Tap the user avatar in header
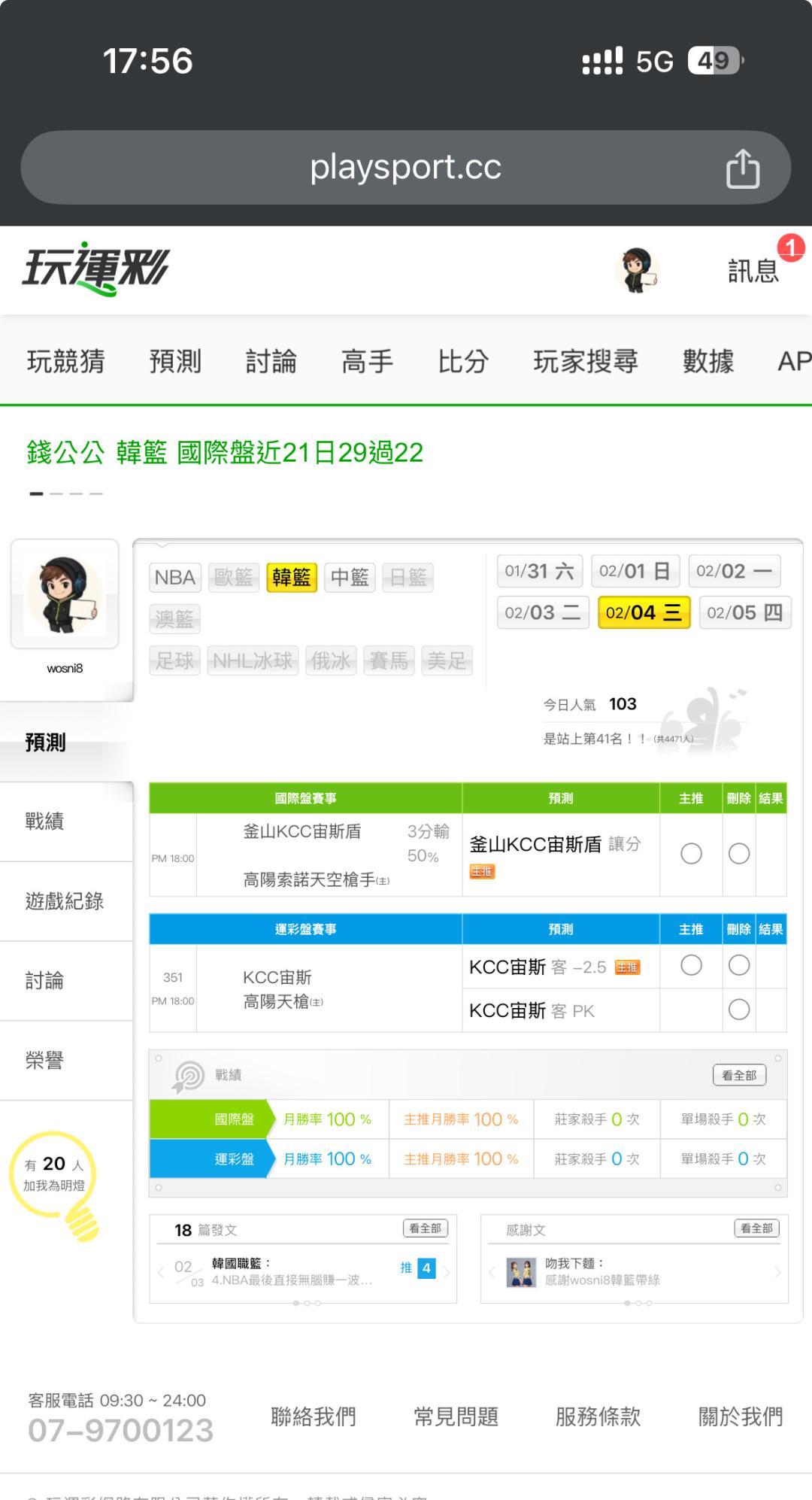Image resolution: width=812 pixels, height=1500 pixels. [636, 270]
